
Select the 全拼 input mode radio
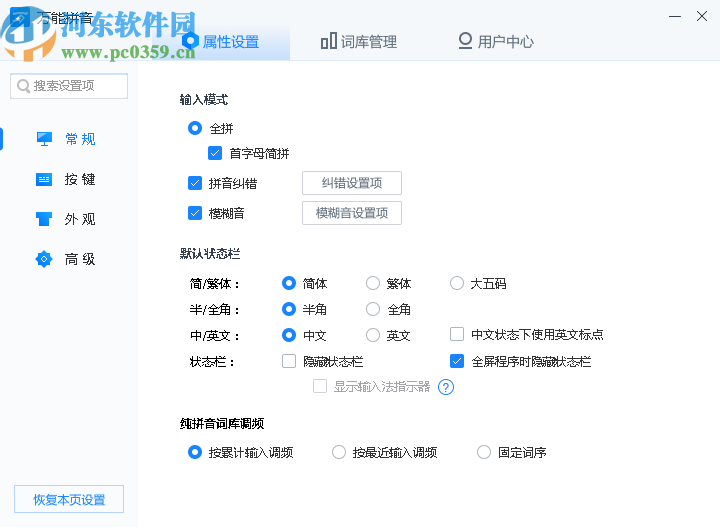195,128
